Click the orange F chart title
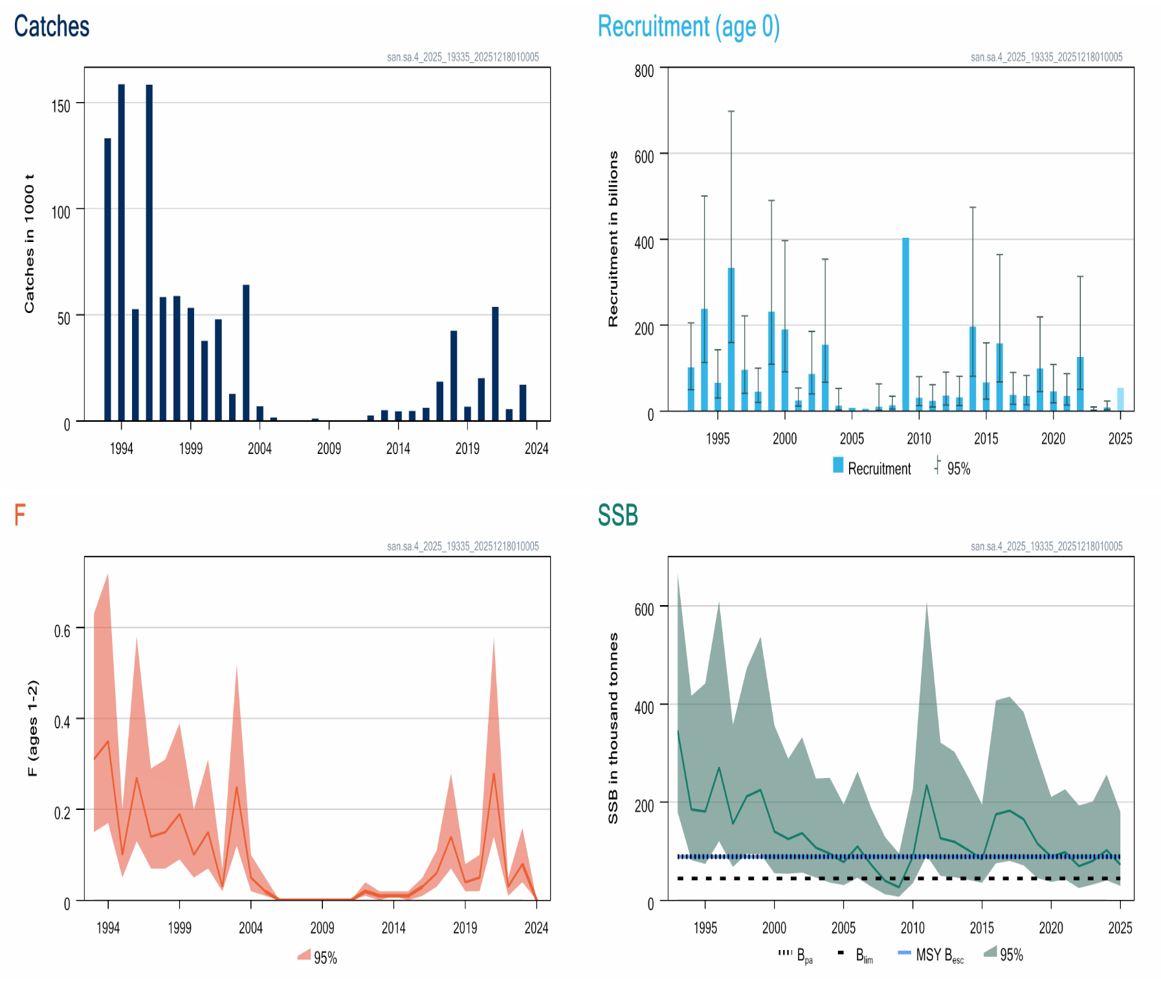Screen dimensions: 1161x982 pos(19,515)
